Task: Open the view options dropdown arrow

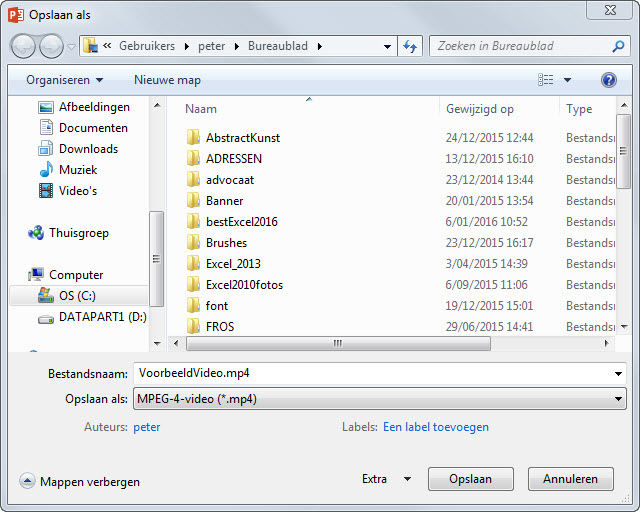Action: [x=567, y=80]
